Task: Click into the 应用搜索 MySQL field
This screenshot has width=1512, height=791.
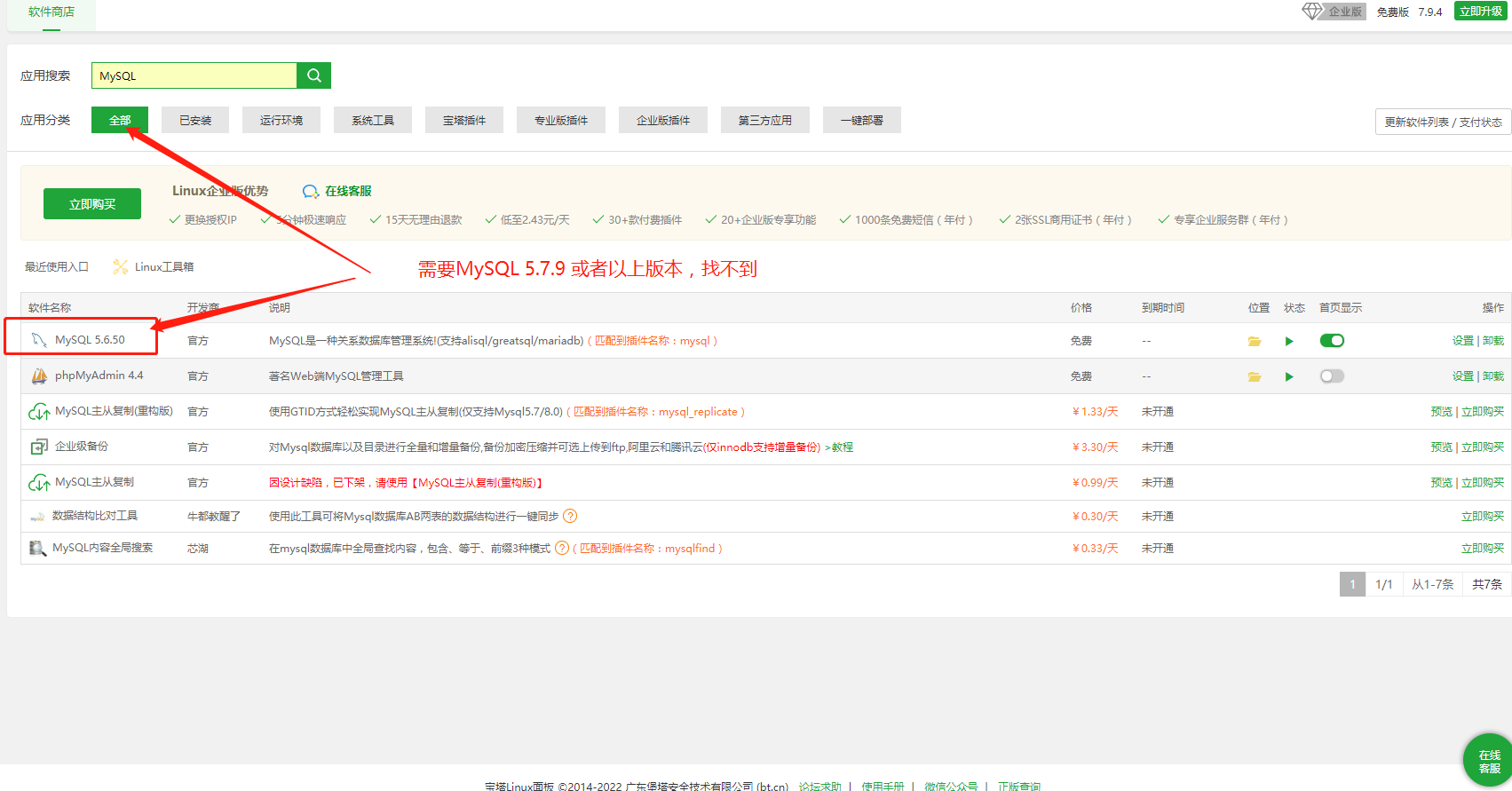Action: [194, 75]
